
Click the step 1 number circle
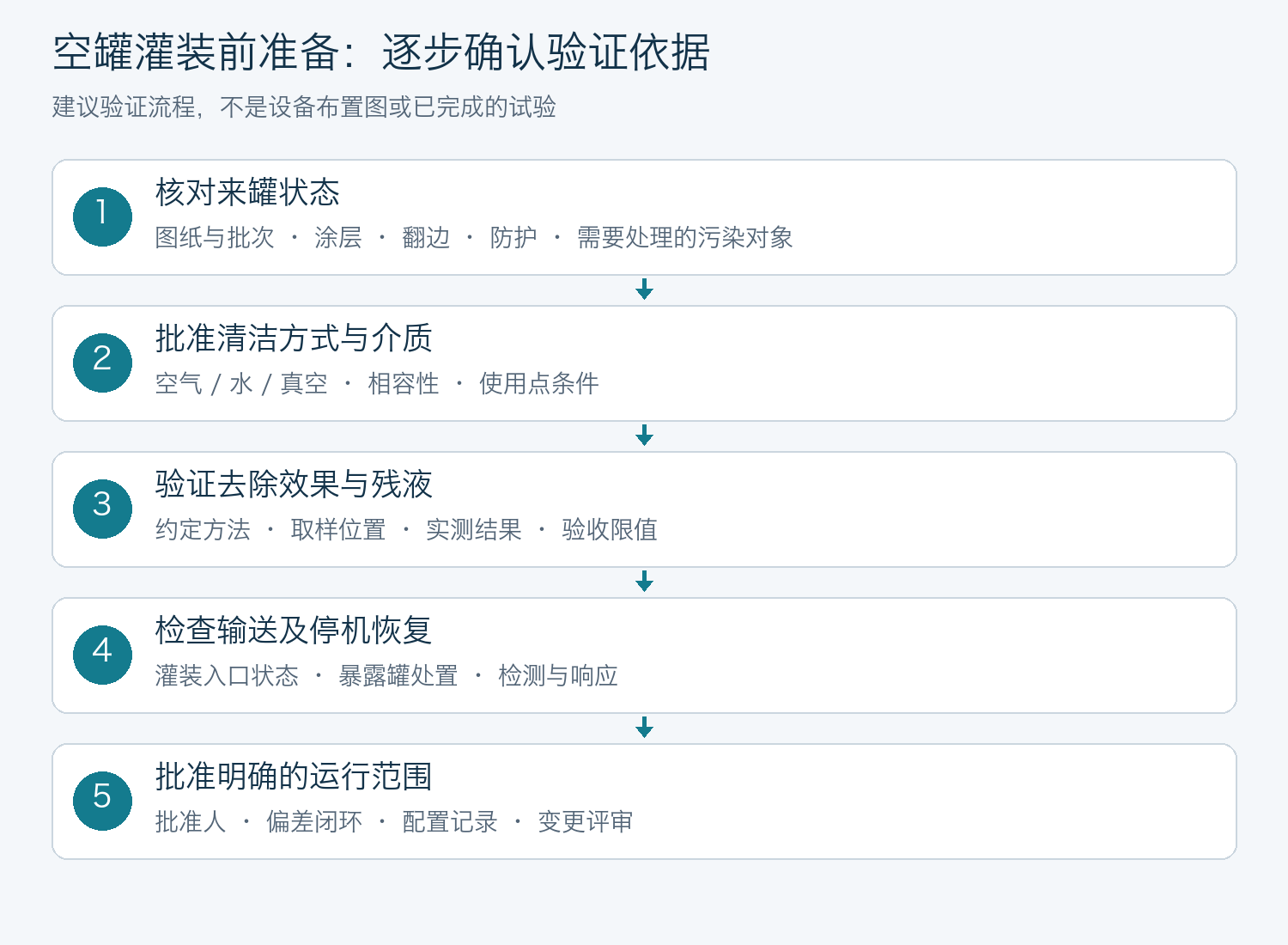[102, 217]
